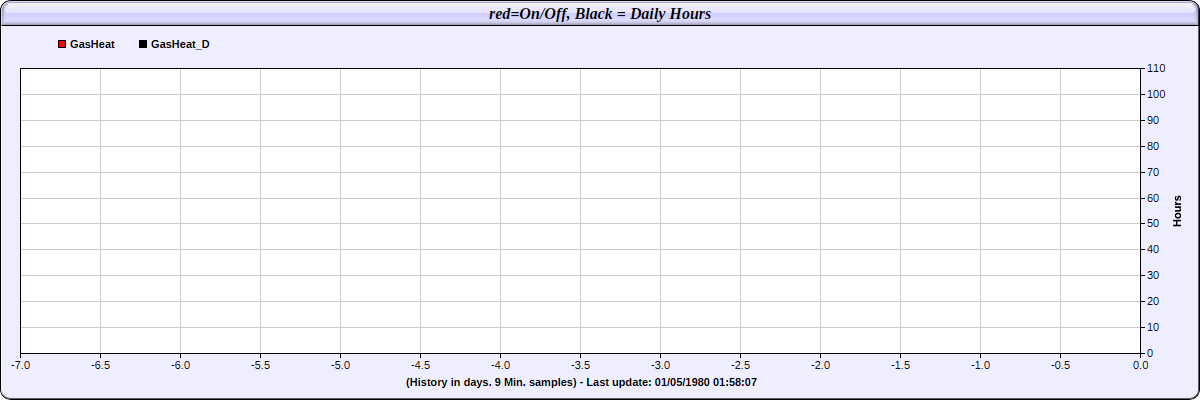Click the y-axis label 20

tap(1153, 301)
